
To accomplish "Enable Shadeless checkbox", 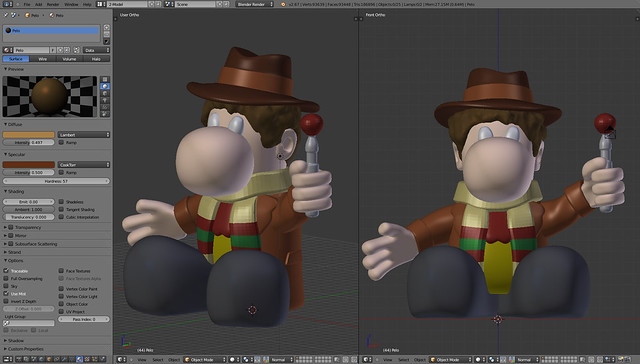I will pos(61,202).
